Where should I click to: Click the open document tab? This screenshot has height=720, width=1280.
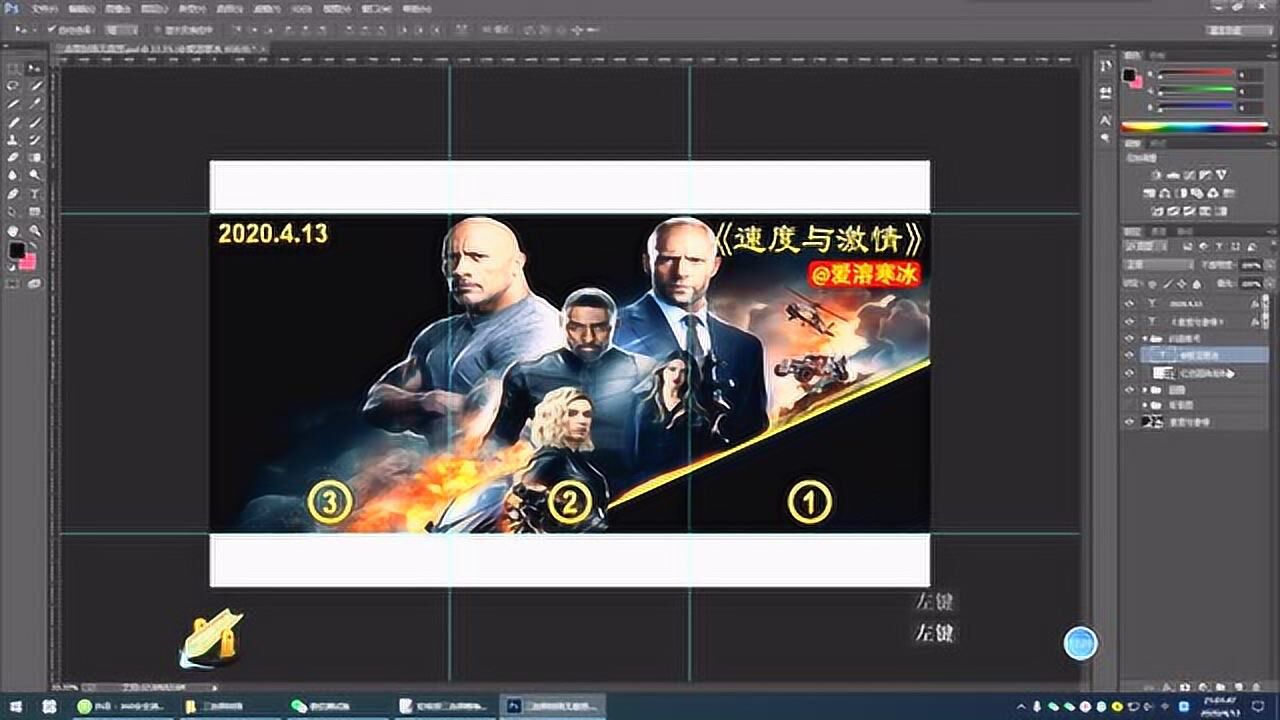point(160,48)
